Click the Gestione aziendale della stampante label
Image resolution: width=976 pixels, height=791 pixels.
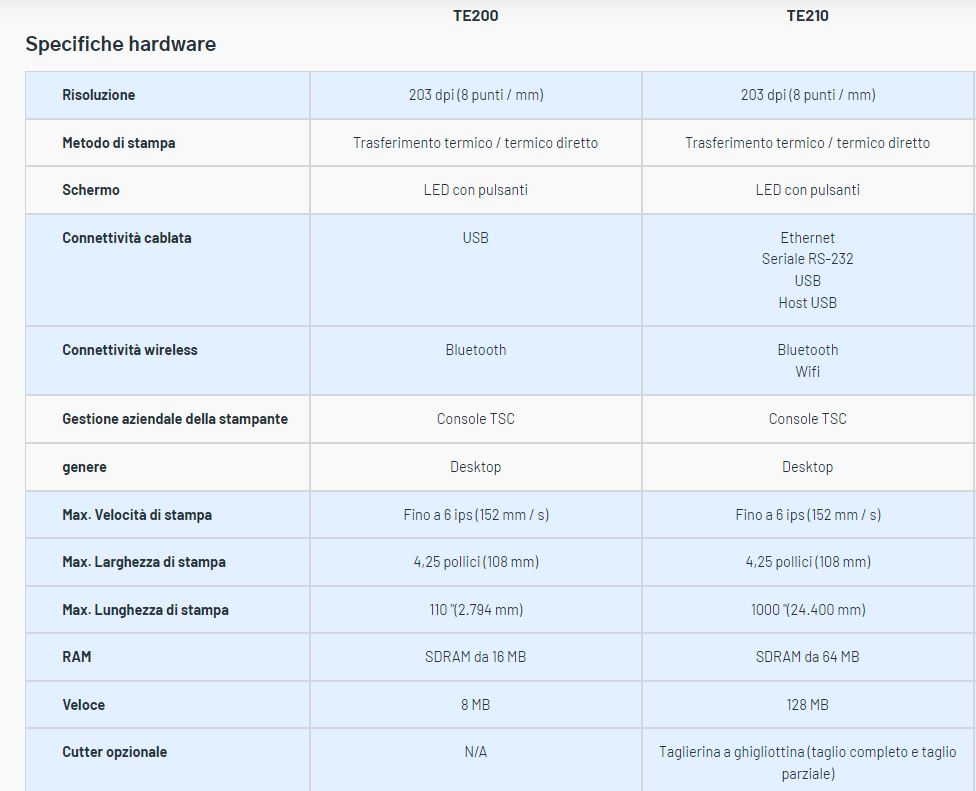tap(175, 419)
